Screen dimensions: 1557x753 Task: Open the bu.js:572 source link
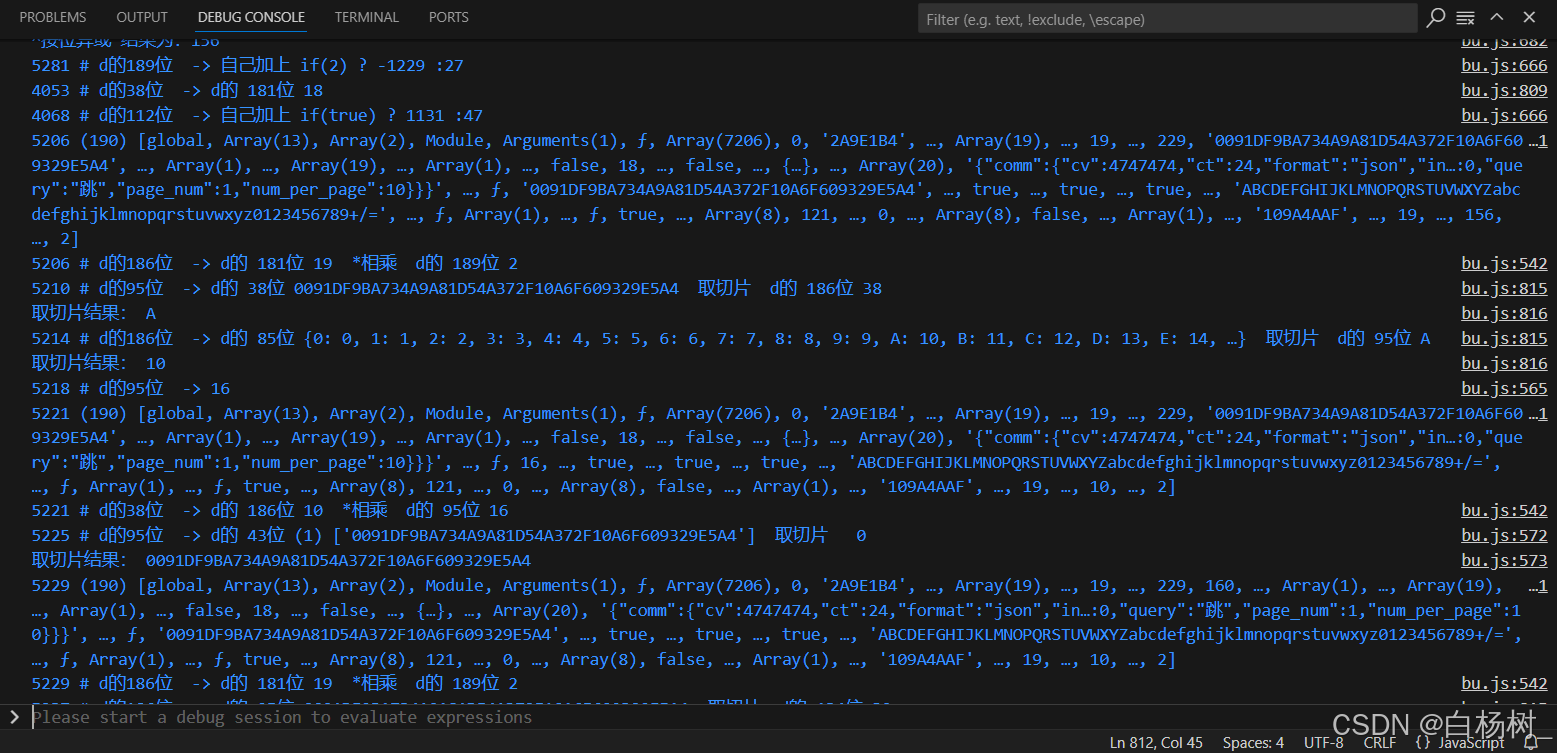[x=1504, y=535]
